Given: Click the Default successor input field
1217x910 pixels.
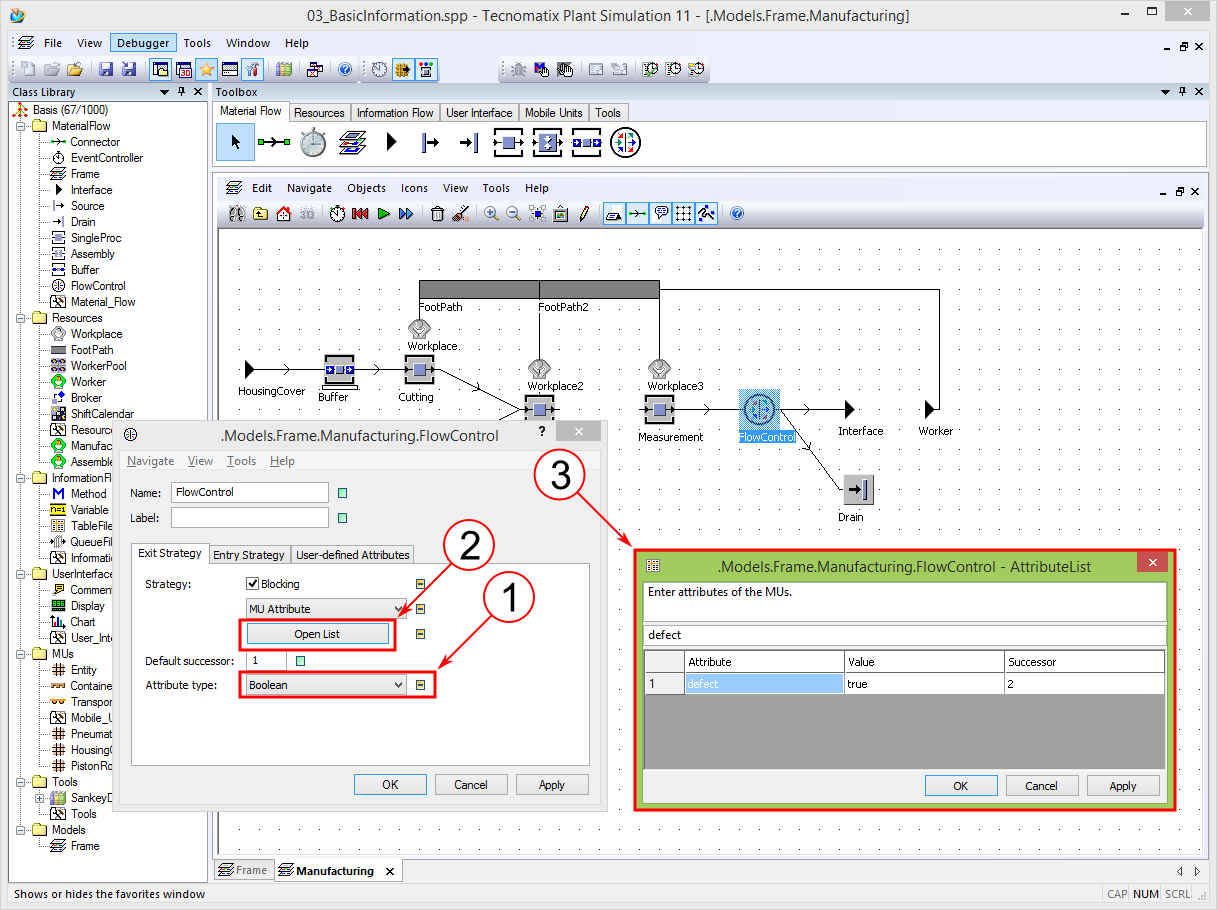Looking at the screenshot, I should pyautogui.click(x=266, y=660).
